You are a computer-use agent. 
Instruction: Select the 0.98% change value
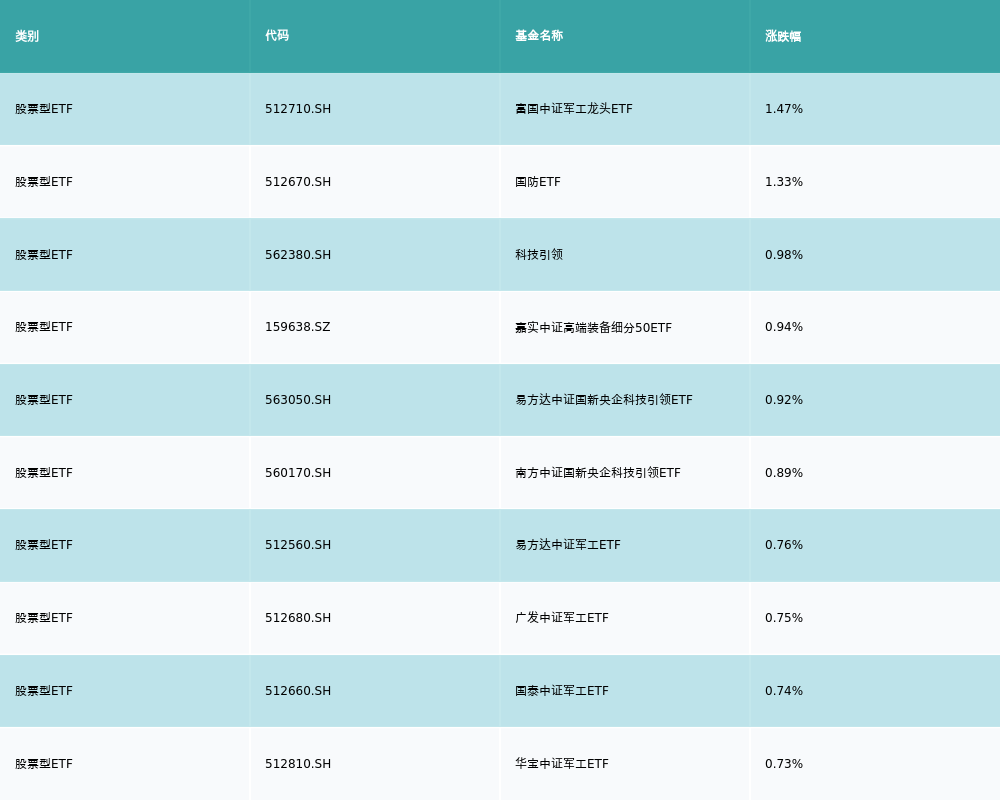coord(784,255)
